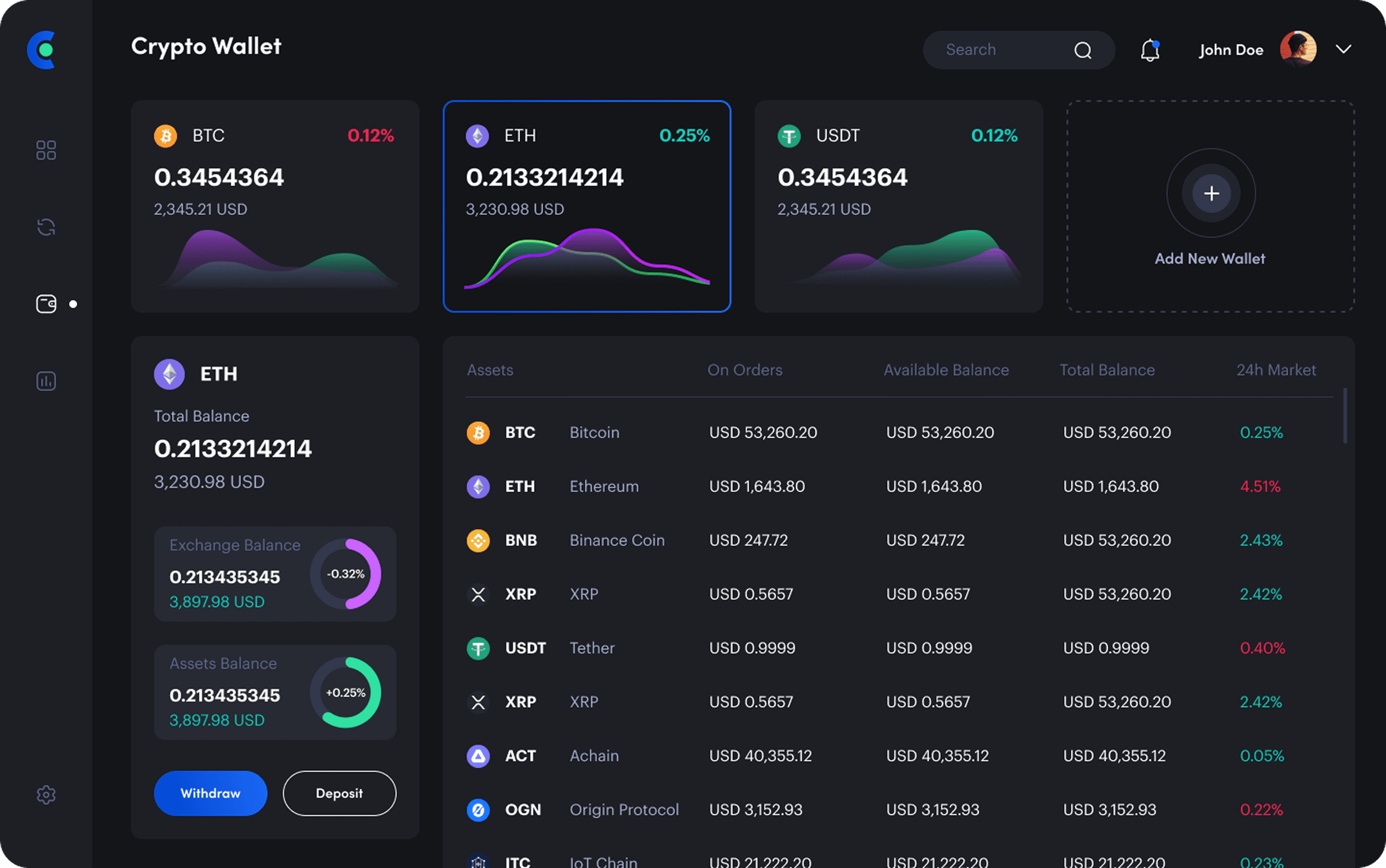1386x868 pixels.
Task: Click the assets table vertical scrollbar
Action: (x=1345, y=416)
